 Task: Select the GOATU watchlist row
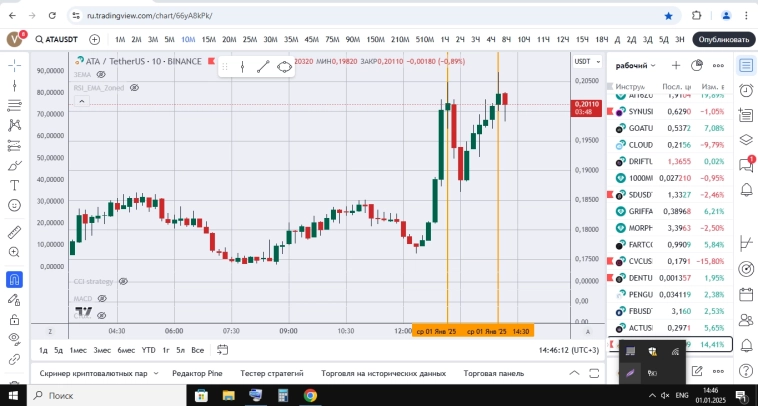point(670,128)
